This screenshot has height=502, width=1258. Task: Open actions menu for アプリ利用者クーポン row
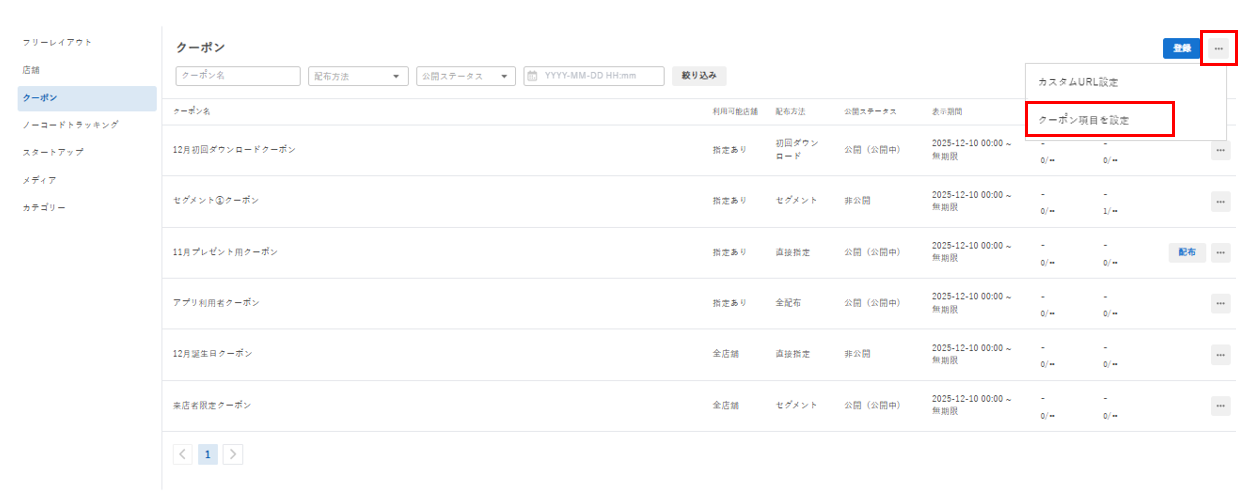tap(1220, 304)
